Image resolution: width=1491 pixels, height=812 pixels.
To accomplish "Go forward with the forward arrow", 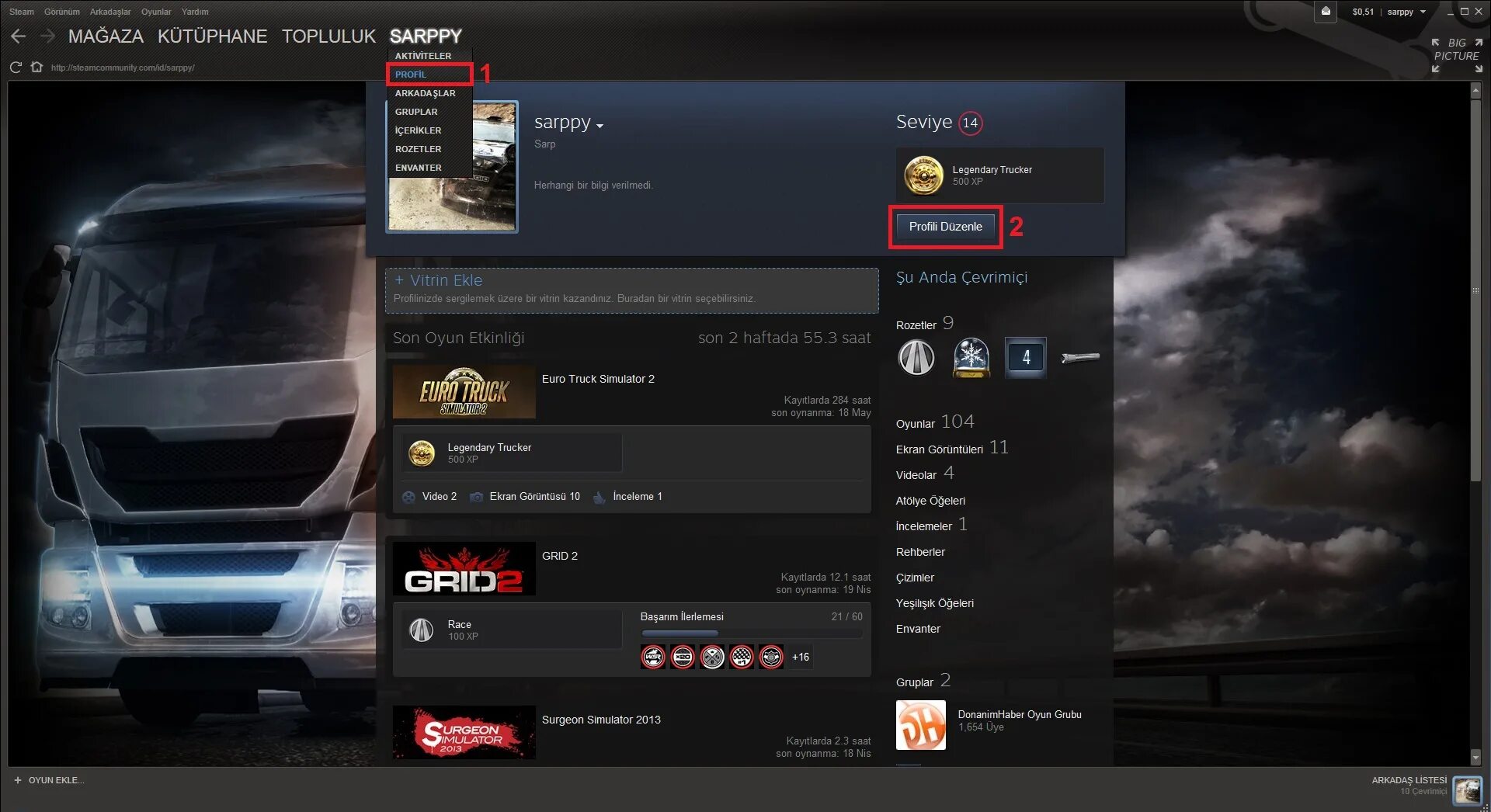I will pos(47,36).
